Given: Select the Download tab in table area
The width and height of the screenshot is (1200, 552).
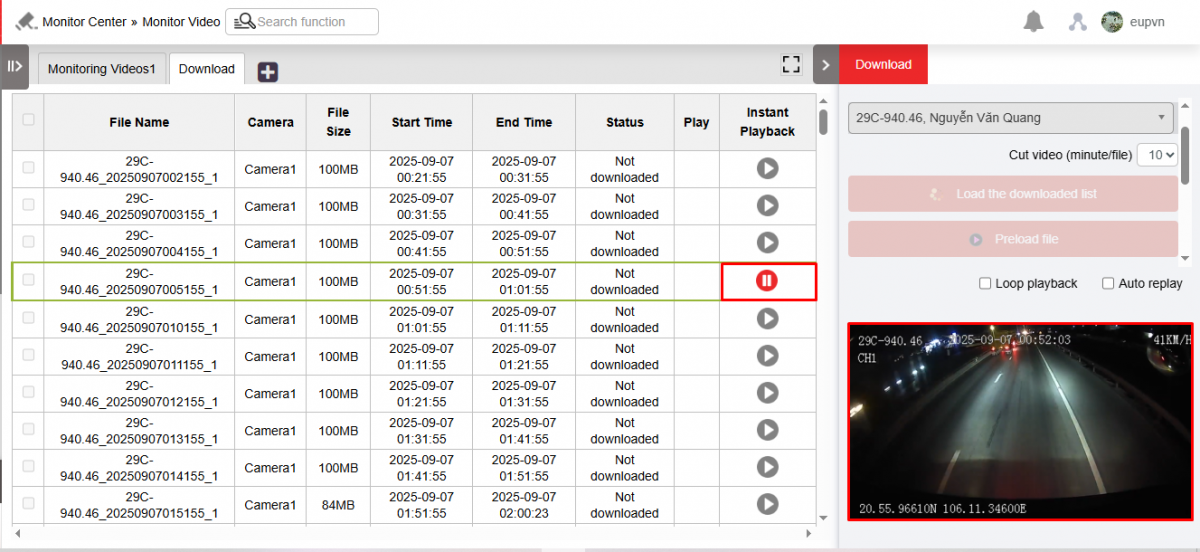Looking at the screenshot, I should point(207,69).
